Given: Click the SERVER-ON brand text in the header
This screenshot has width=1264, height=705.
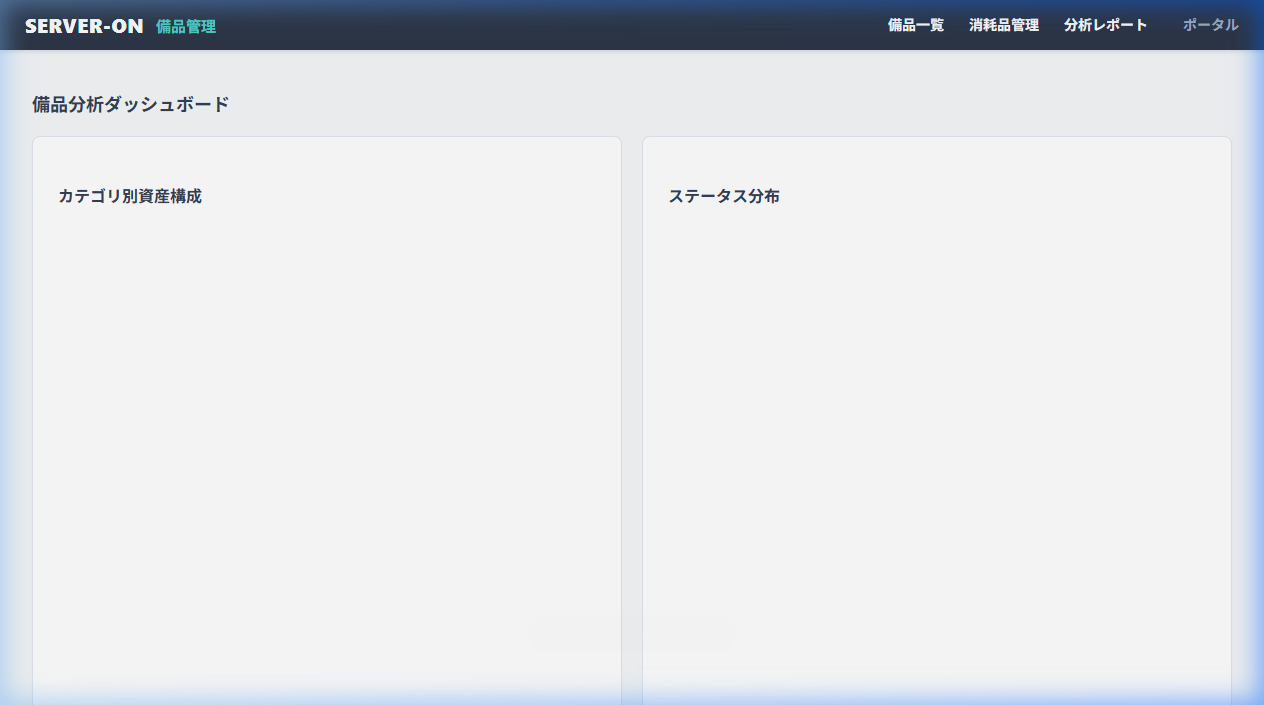Looking at the screenshot, I should coord(83,24).
